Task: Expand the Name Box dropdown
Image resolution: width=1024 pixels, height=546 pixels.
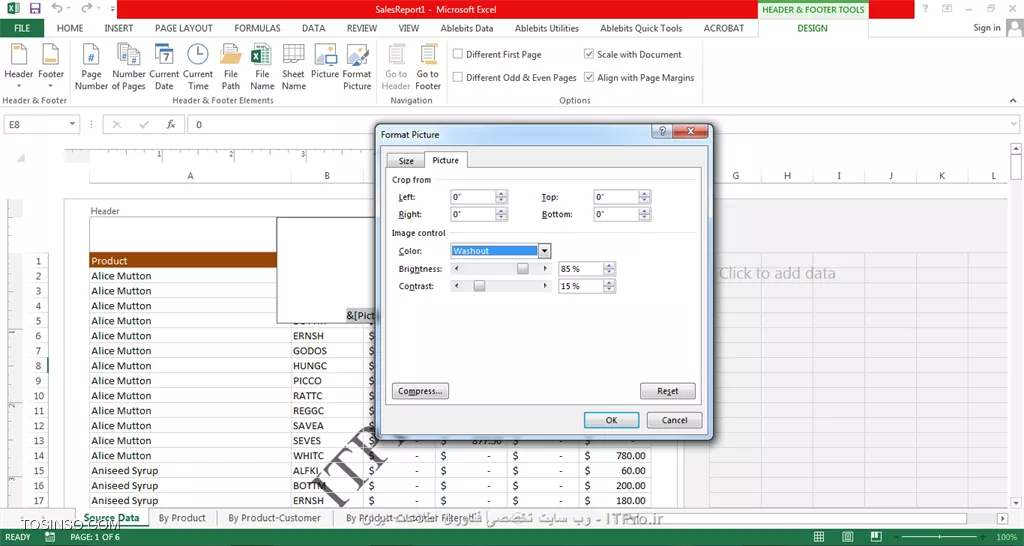Action: pyautogui.click(x=72, y=124)
